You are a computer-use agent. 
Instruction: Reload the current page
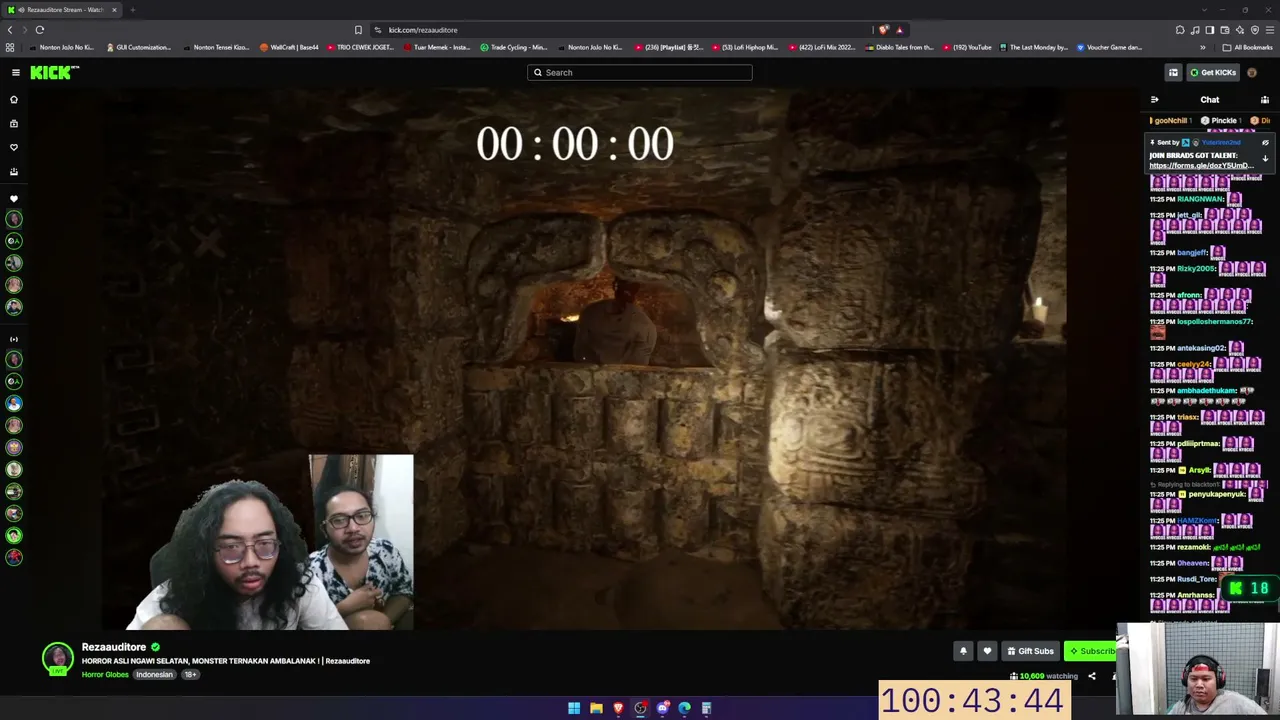pos(40,30)
